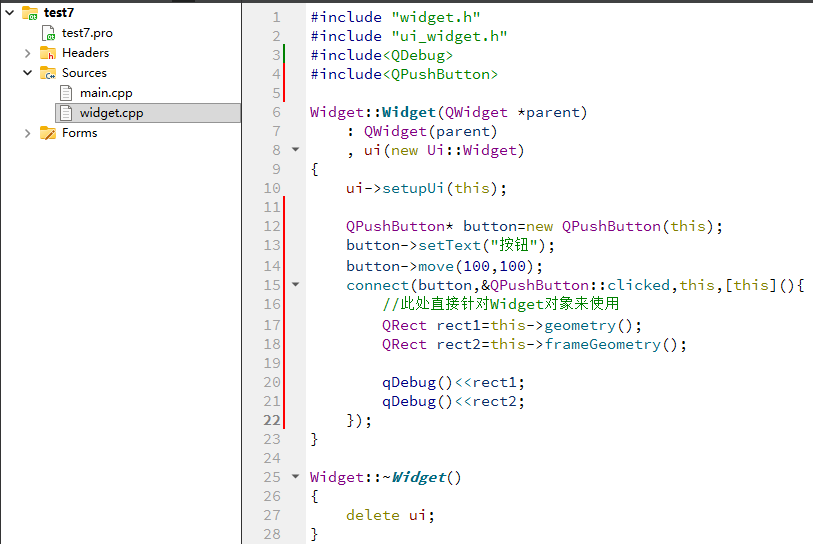Image resolution: width=813 pixels, height=544 pixels.
Task: Click the Forms folder icon
Action: click(x=48, y=133)
